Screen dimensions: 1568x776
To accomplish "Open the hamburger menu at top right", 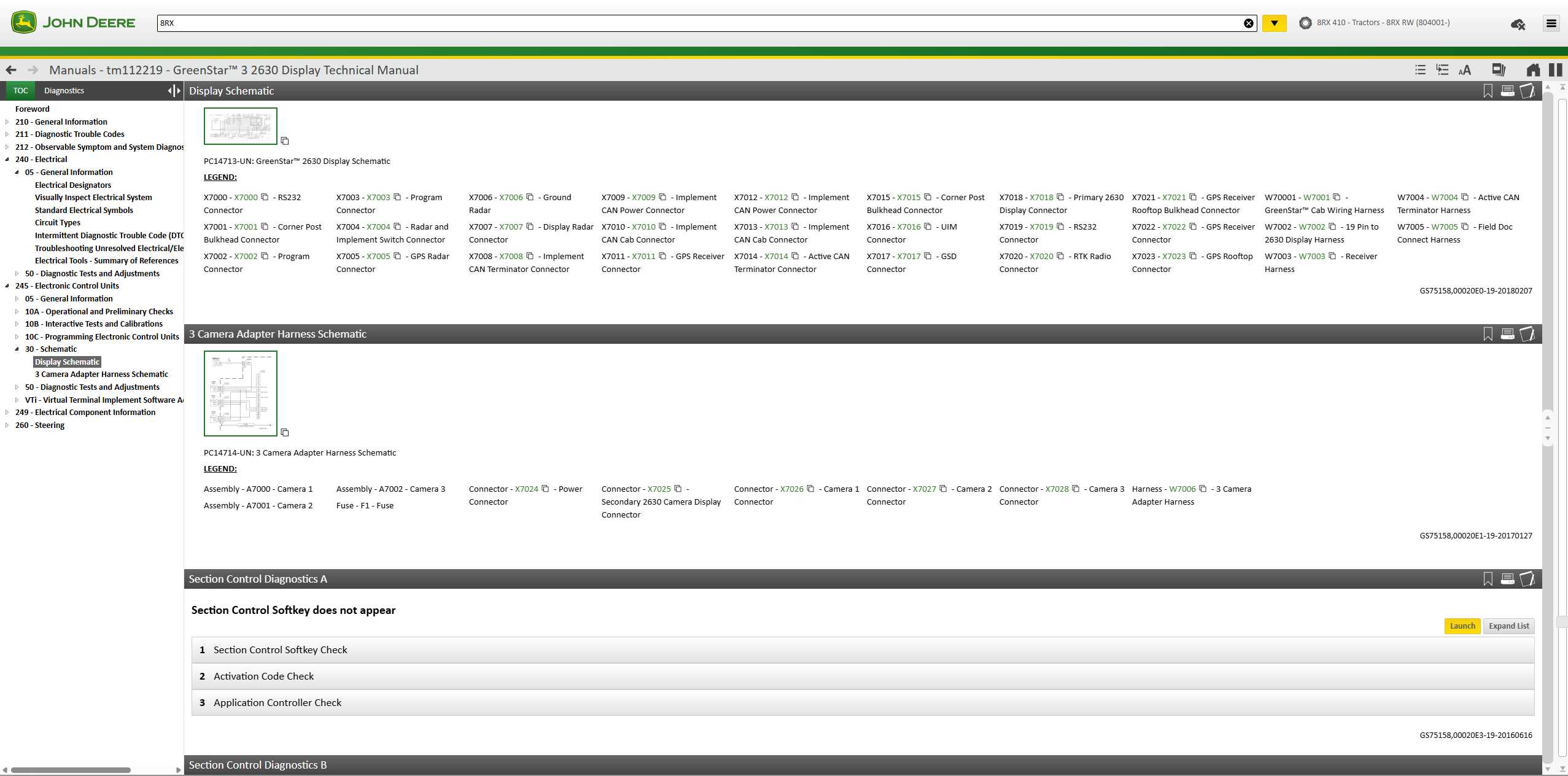I will coord(1551,23).
